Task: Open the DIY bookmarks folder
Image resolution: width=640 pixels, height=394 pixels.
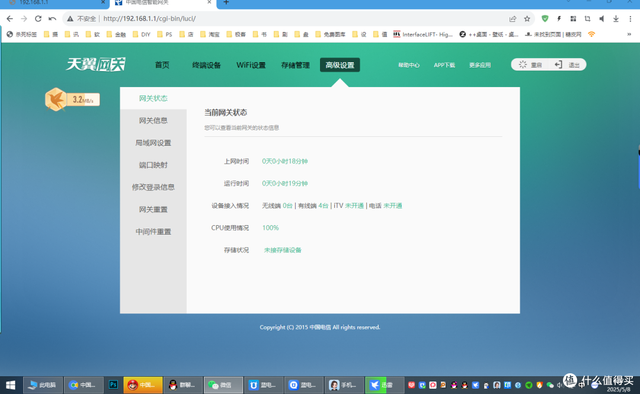Action: (x=141, y=35)
